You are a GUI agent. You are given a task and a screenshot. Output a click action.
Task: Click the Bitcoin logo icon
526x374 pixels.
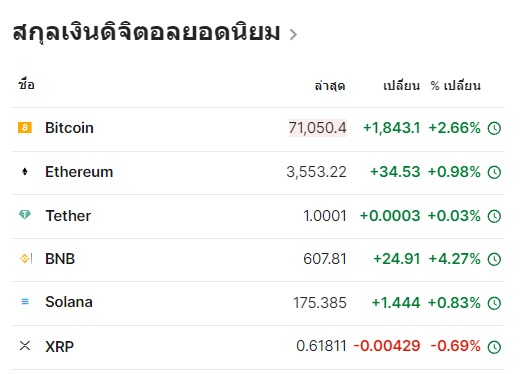25,128
